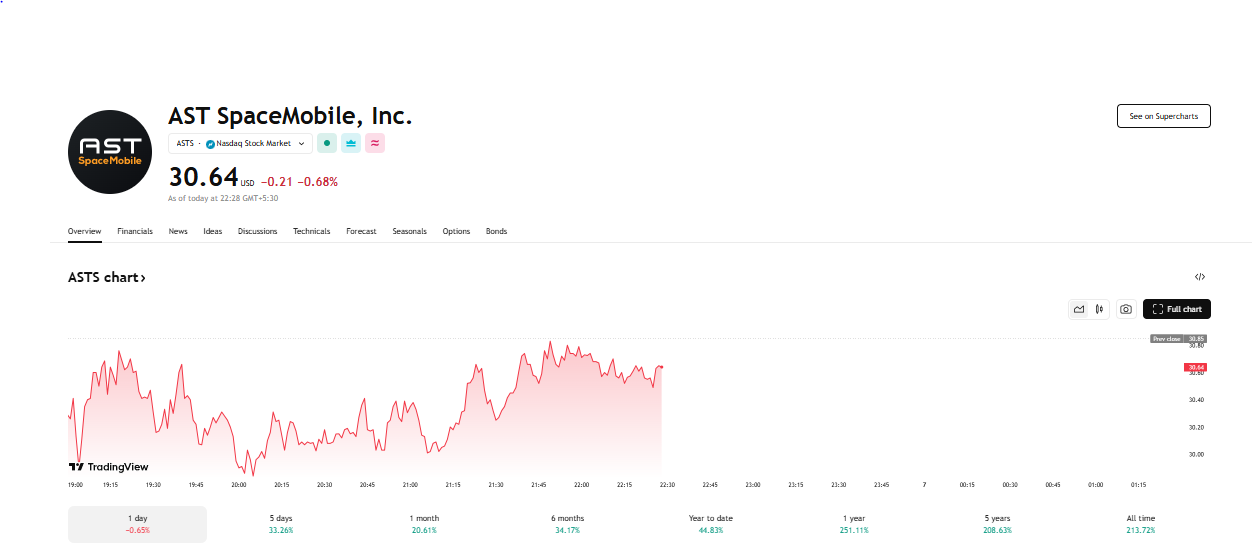Select the 1 day range
Image resolution: width=1252 pixels, height=560 pixels.
[138, 524]
